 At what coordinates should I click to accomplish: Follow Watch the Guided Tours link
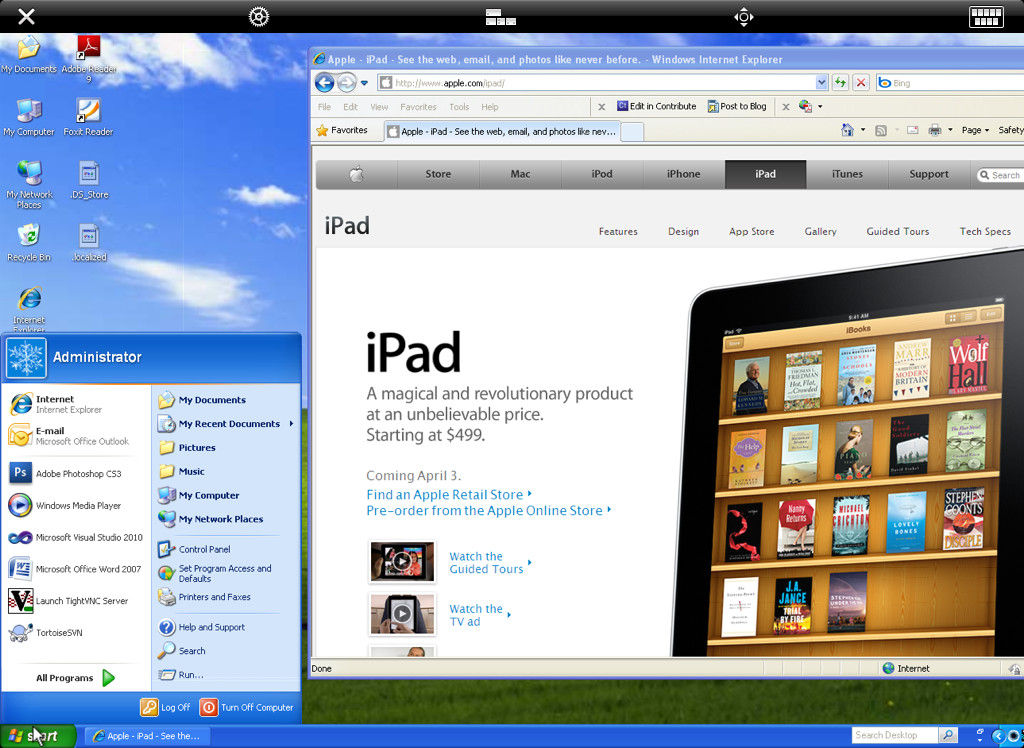[490, 562]
